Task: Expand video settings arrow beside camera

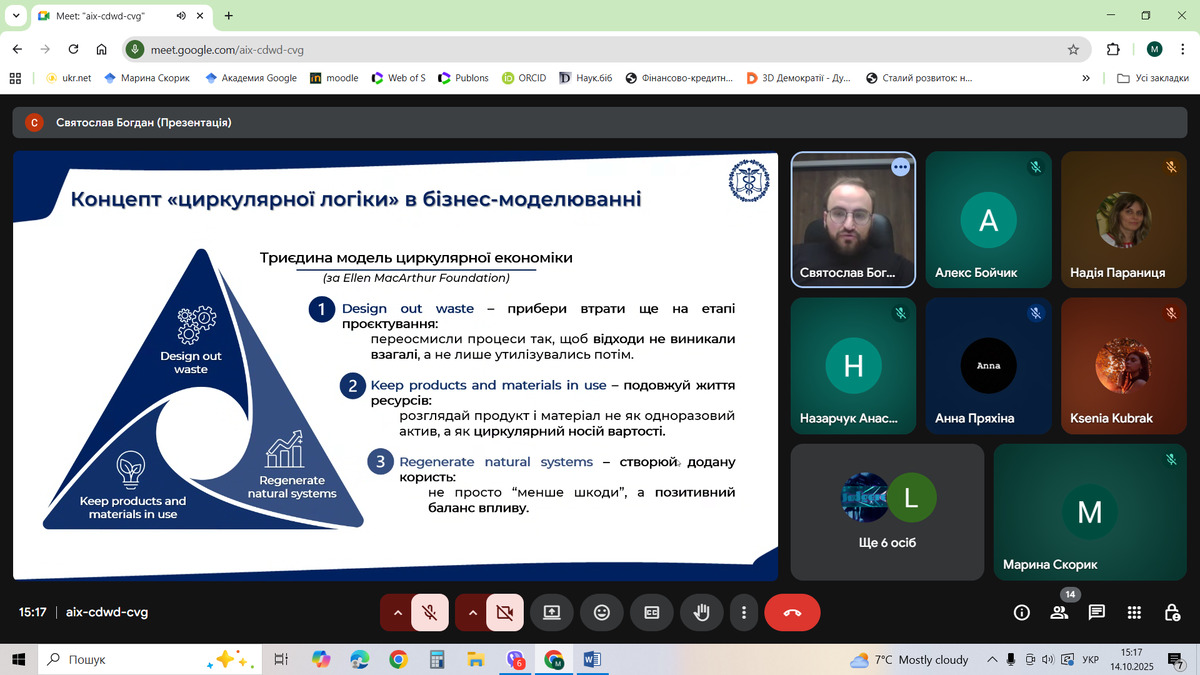Action: click(472, 612)
